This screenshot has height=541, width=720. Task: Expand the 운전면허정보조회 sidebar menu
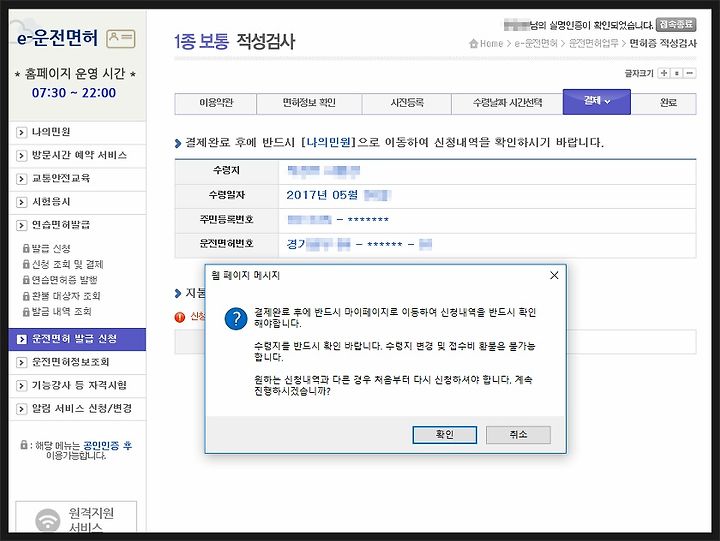tap(77, 362)
